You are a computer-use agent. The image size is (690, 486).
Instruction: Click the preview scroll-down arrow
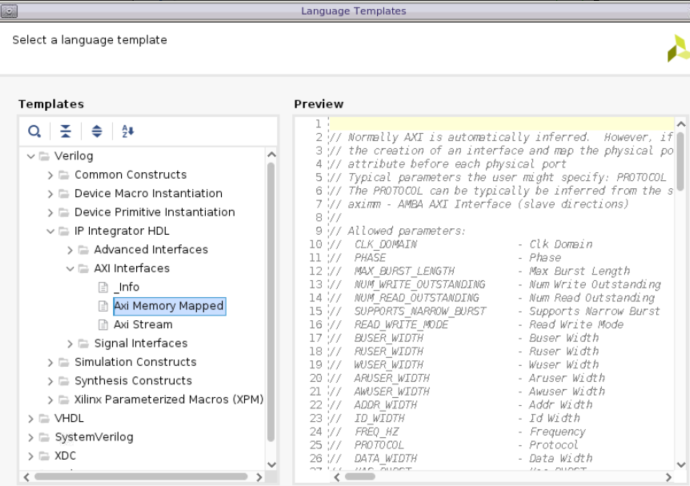681,464
